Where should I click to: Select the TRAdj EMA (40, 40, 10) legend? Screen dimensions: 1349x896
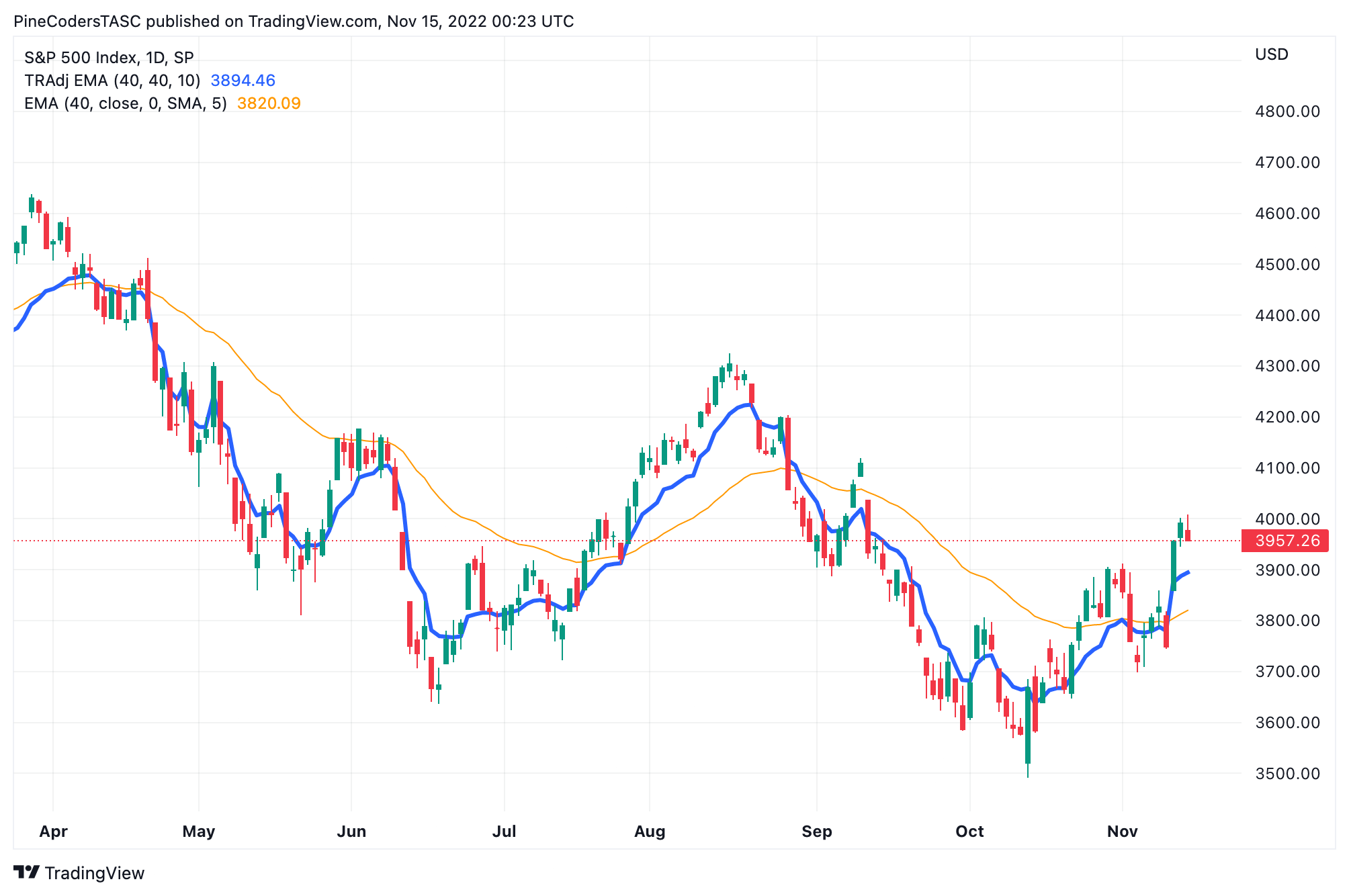coord(112,81)
